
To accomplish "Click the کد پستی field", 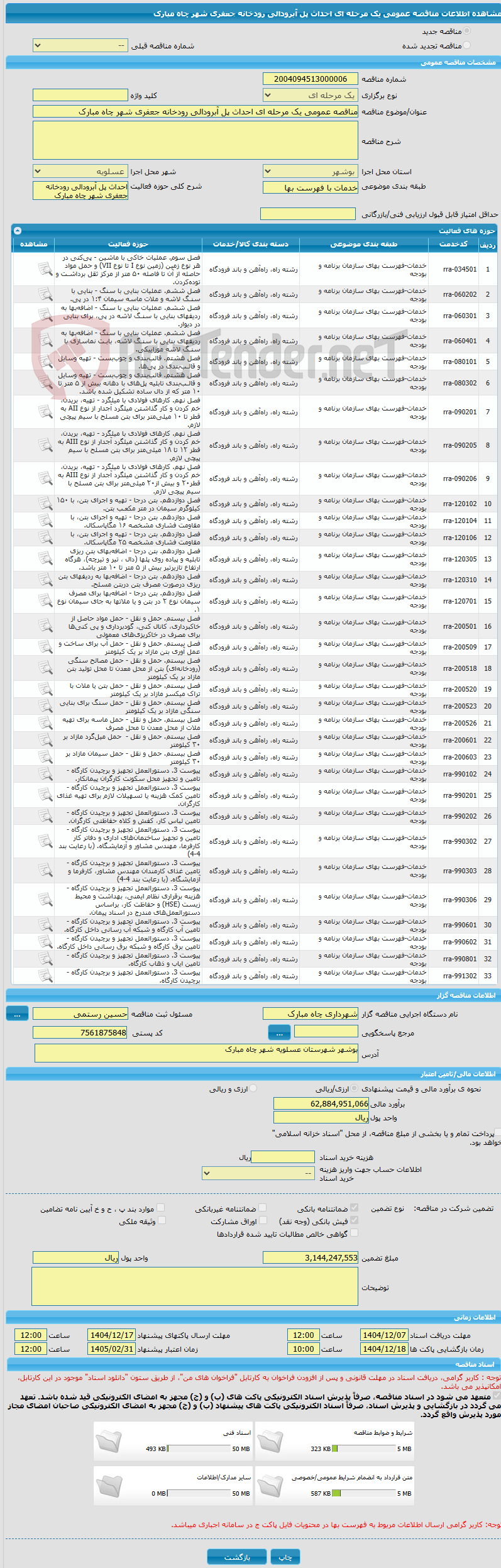I will pos(80,1032).
